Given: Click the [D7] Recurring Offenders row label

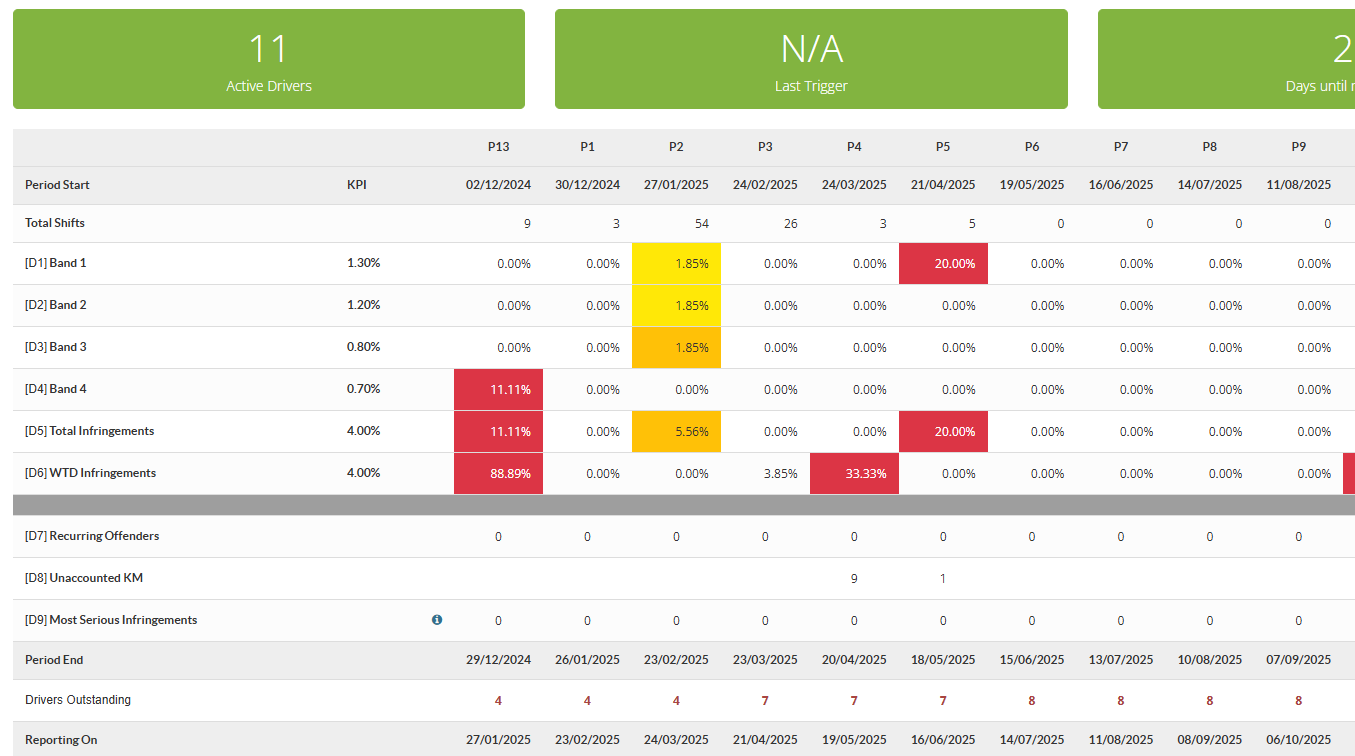Looking at the screenshot, I should [x=92, y=536].
